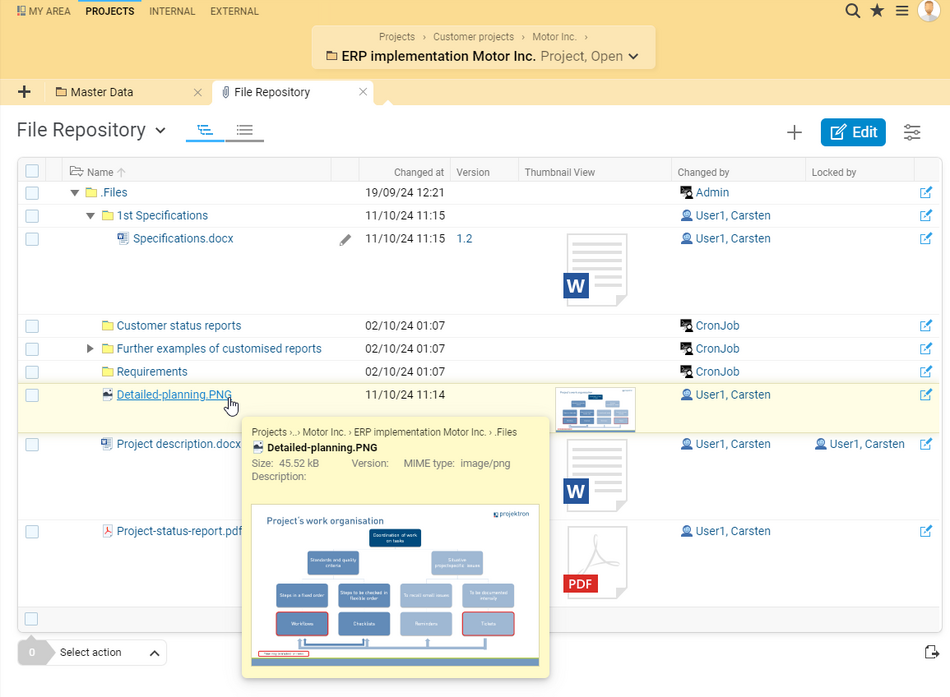
Task: Add new file with plus icon
Action: pos(794,132)
